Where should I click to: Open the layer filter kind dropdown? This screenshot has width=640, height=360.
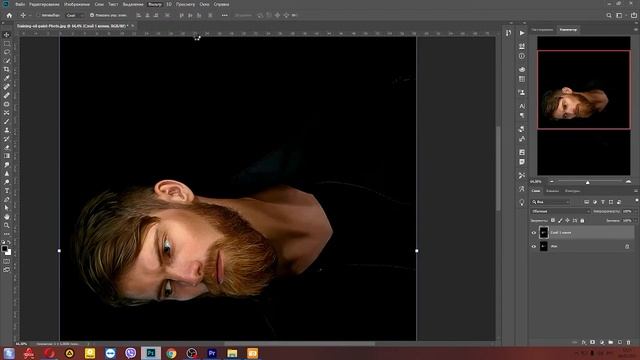pos(551,202)
